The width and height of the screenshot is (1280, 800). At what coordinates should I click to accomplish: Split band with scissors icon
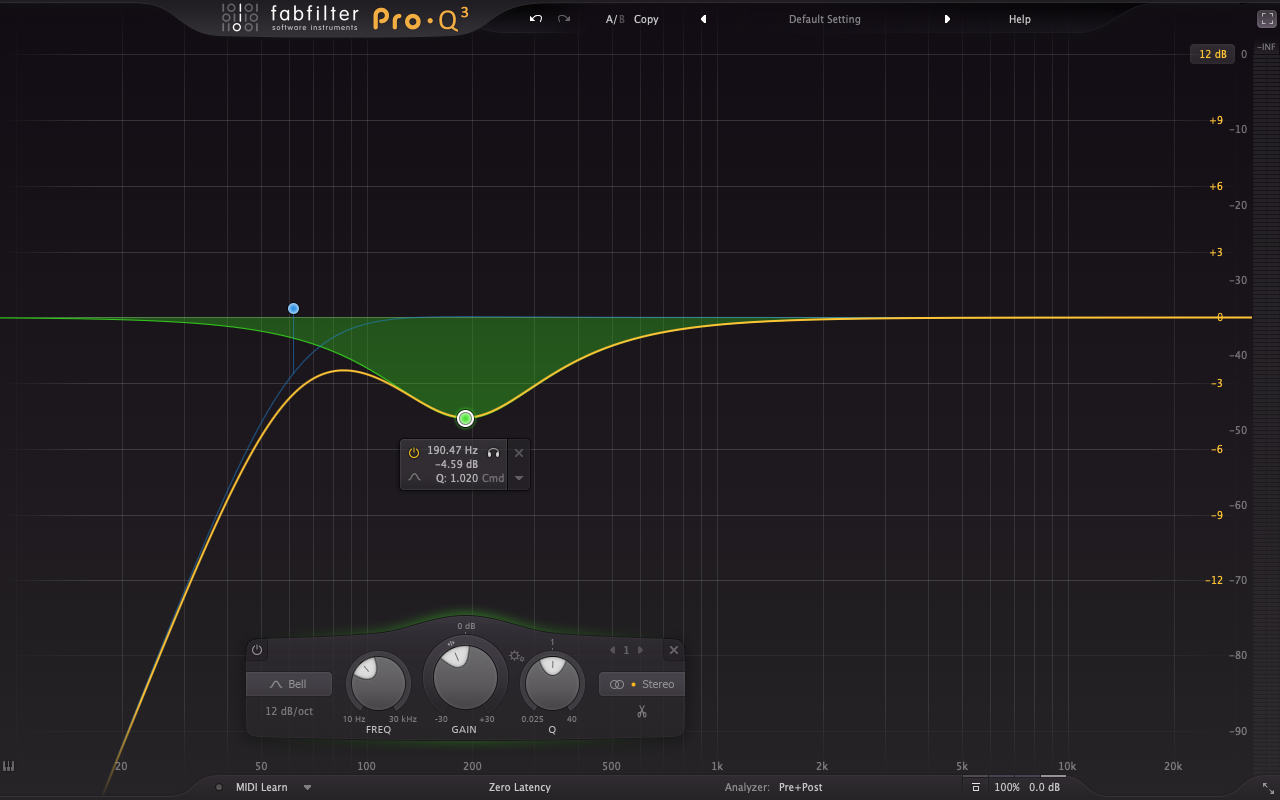[642, 712]
